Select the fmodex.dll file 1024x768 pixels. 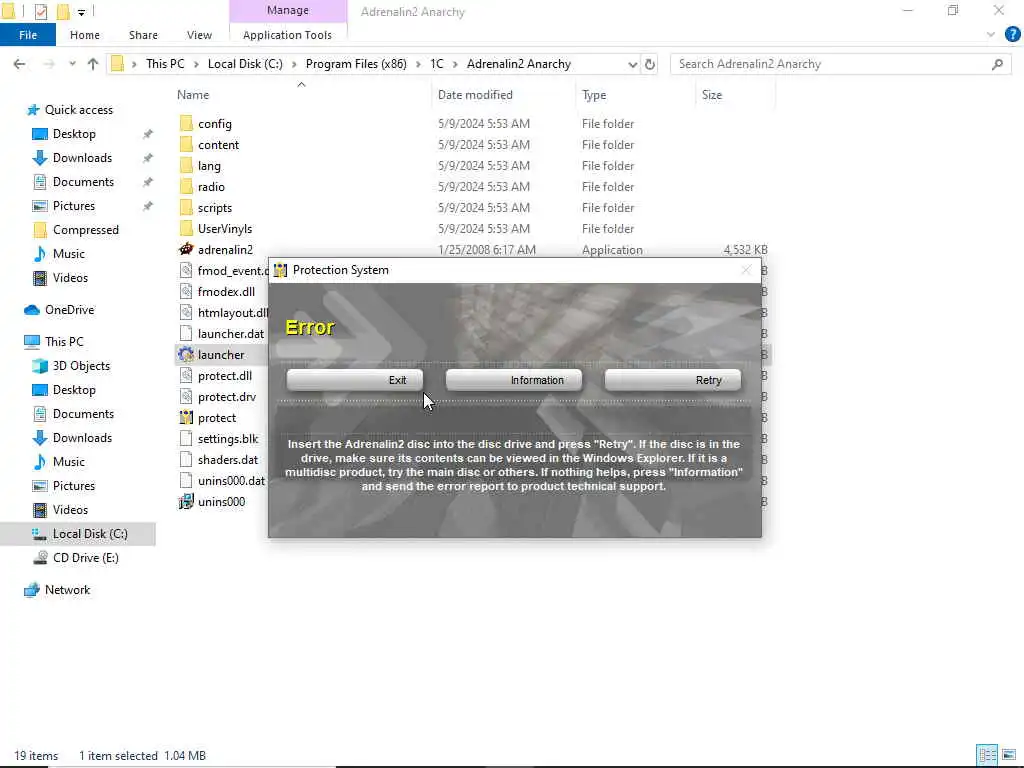[226, 292]
